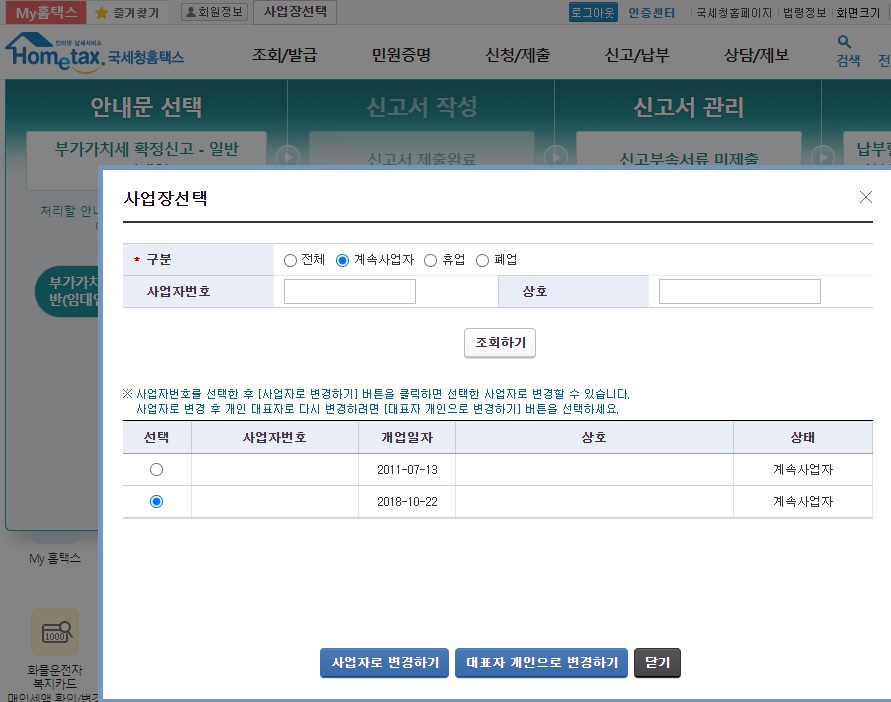This screenshot has width=891, height=702.
Task: Select the business row opened 2011-07-13
Action: [x=156, y=470]
